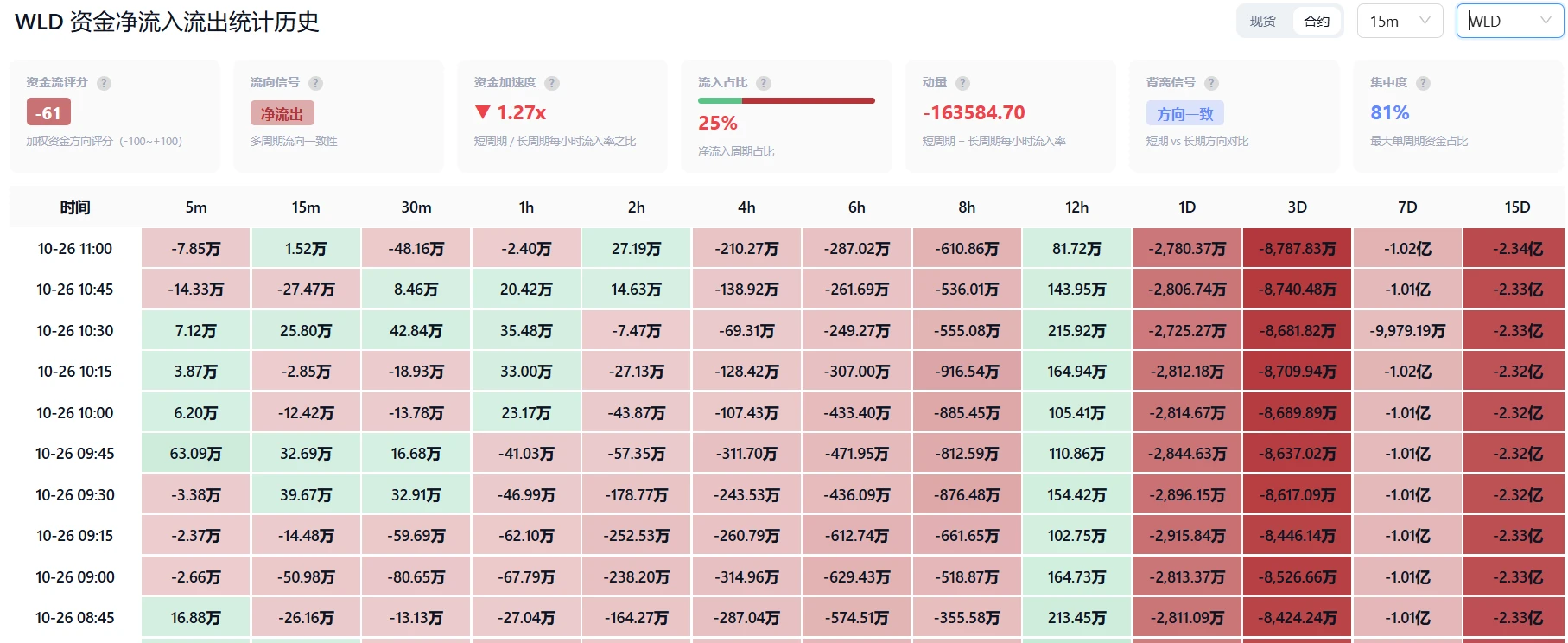
Task: Click help icon next to 动量
Action: pos(962,83)
